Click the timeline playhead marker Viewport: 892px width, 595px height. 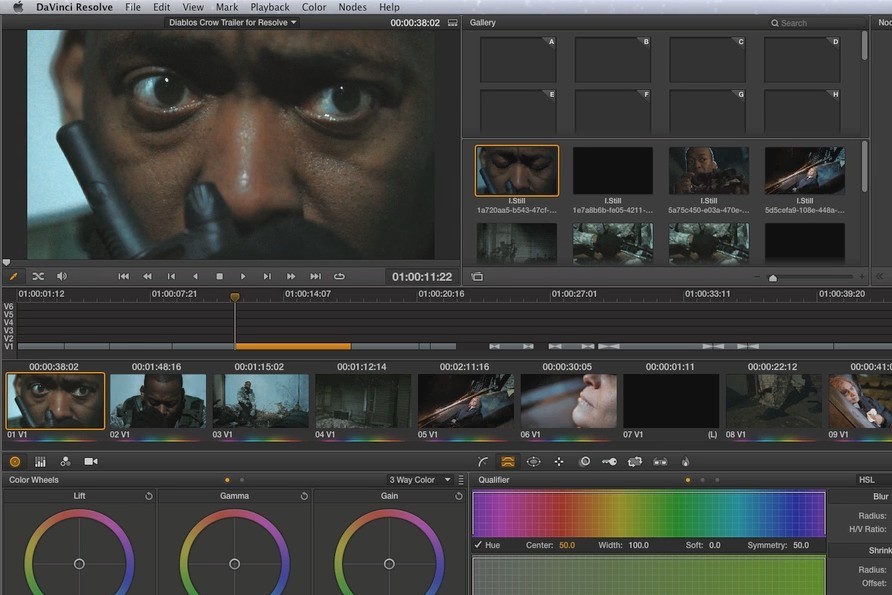pyautogui.click(x=234, y=297)
